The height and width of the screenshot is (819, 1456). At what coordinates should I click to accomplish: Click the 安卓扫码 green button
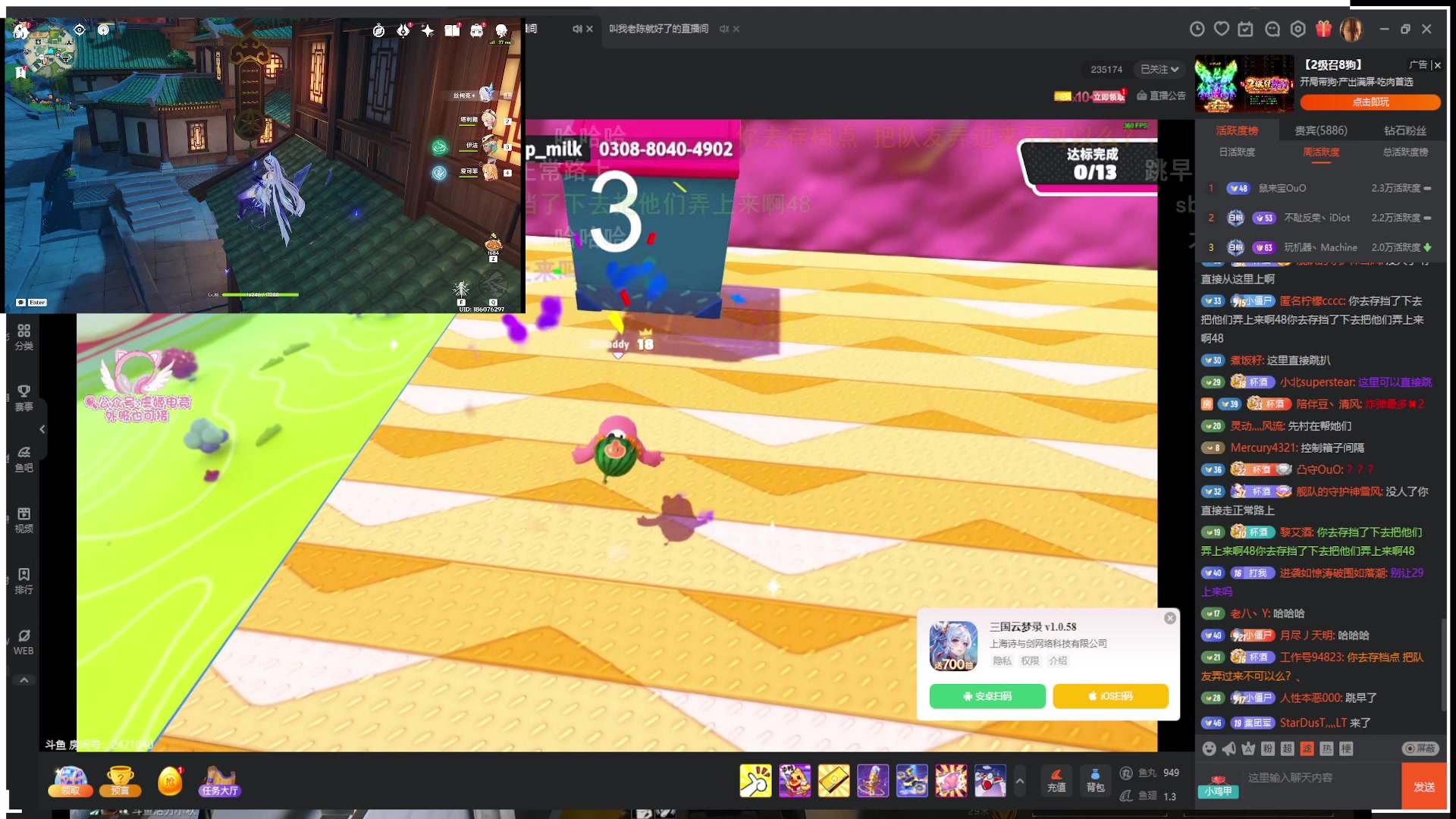[x=987, y=696]
